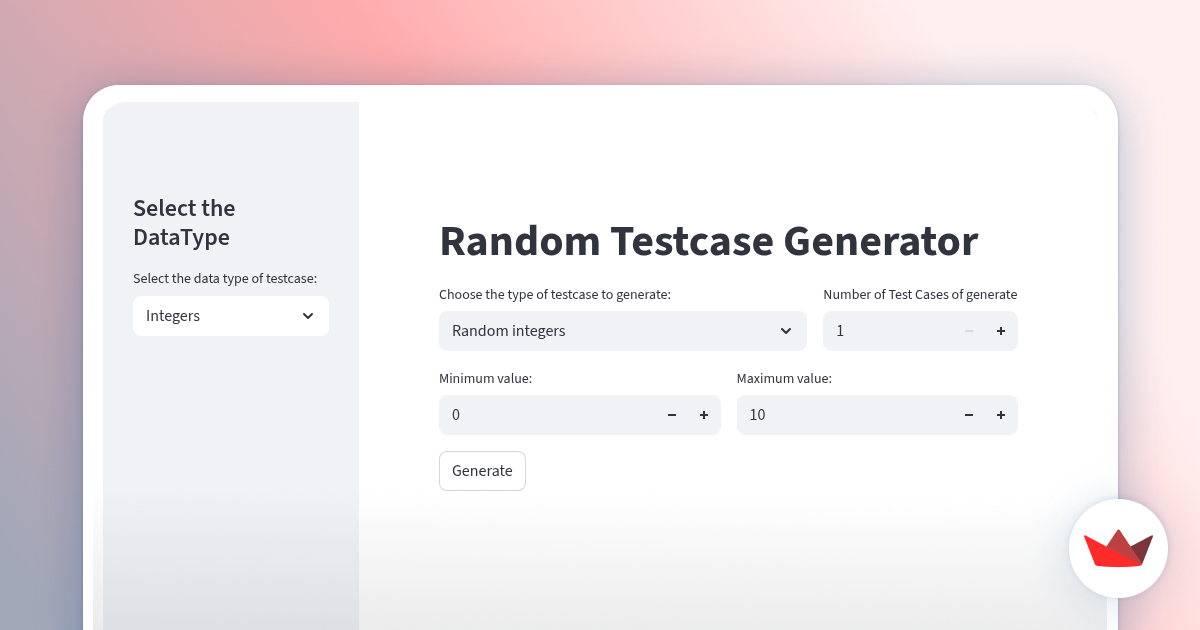1200x630 pixels.
Task: Click the minus icon for Number of Test Cases
Action: (x=968, y=330)
